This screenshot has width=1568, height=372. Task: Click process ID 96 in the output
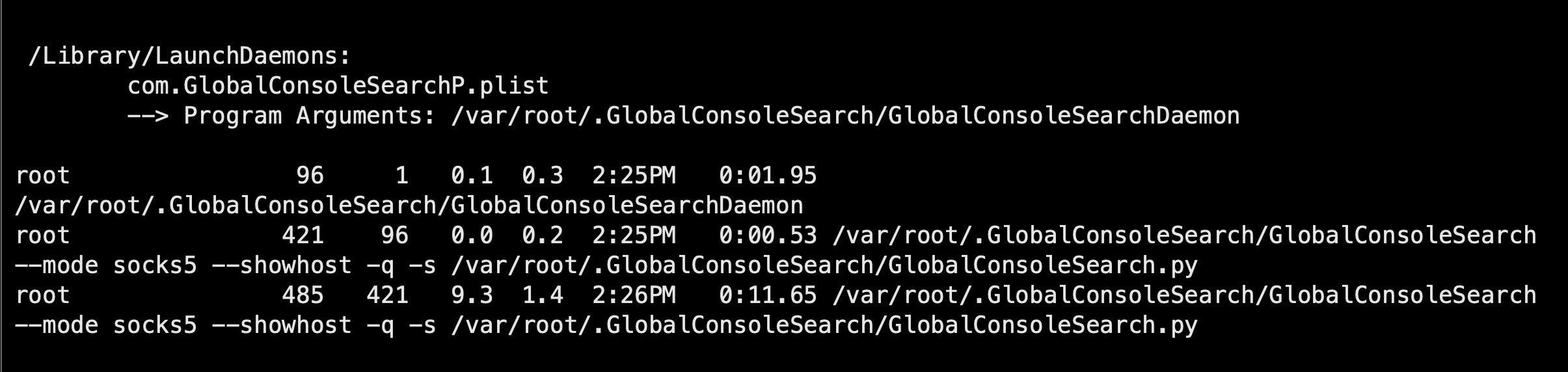(310, 176)
